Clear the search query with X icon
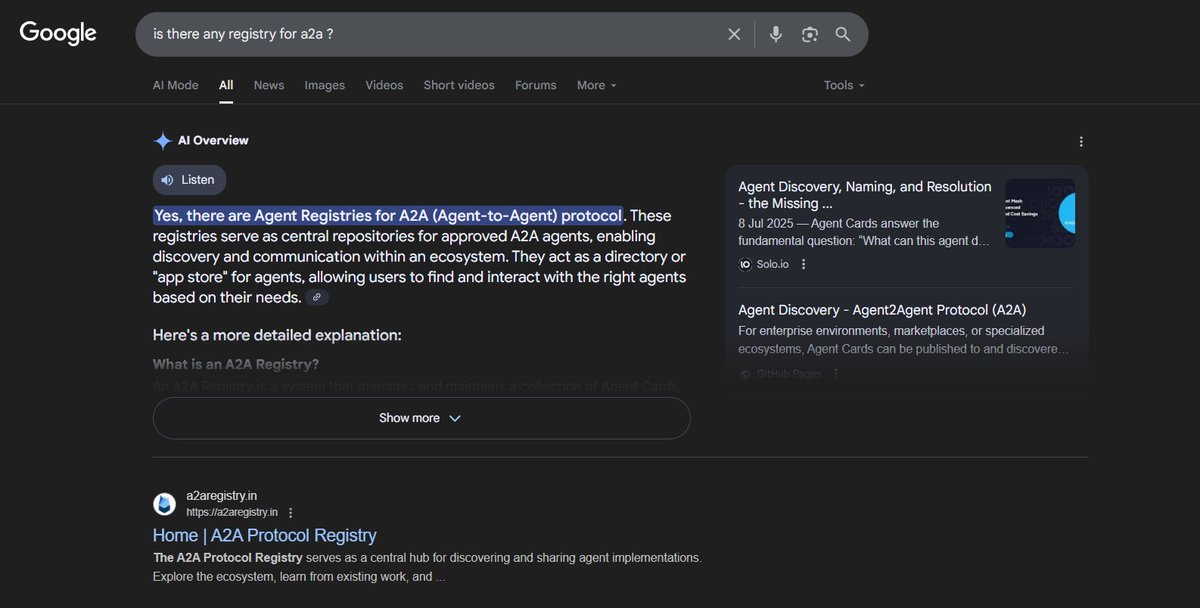Viewport: 1200px width, 608px height. click(x=734, y=34)
